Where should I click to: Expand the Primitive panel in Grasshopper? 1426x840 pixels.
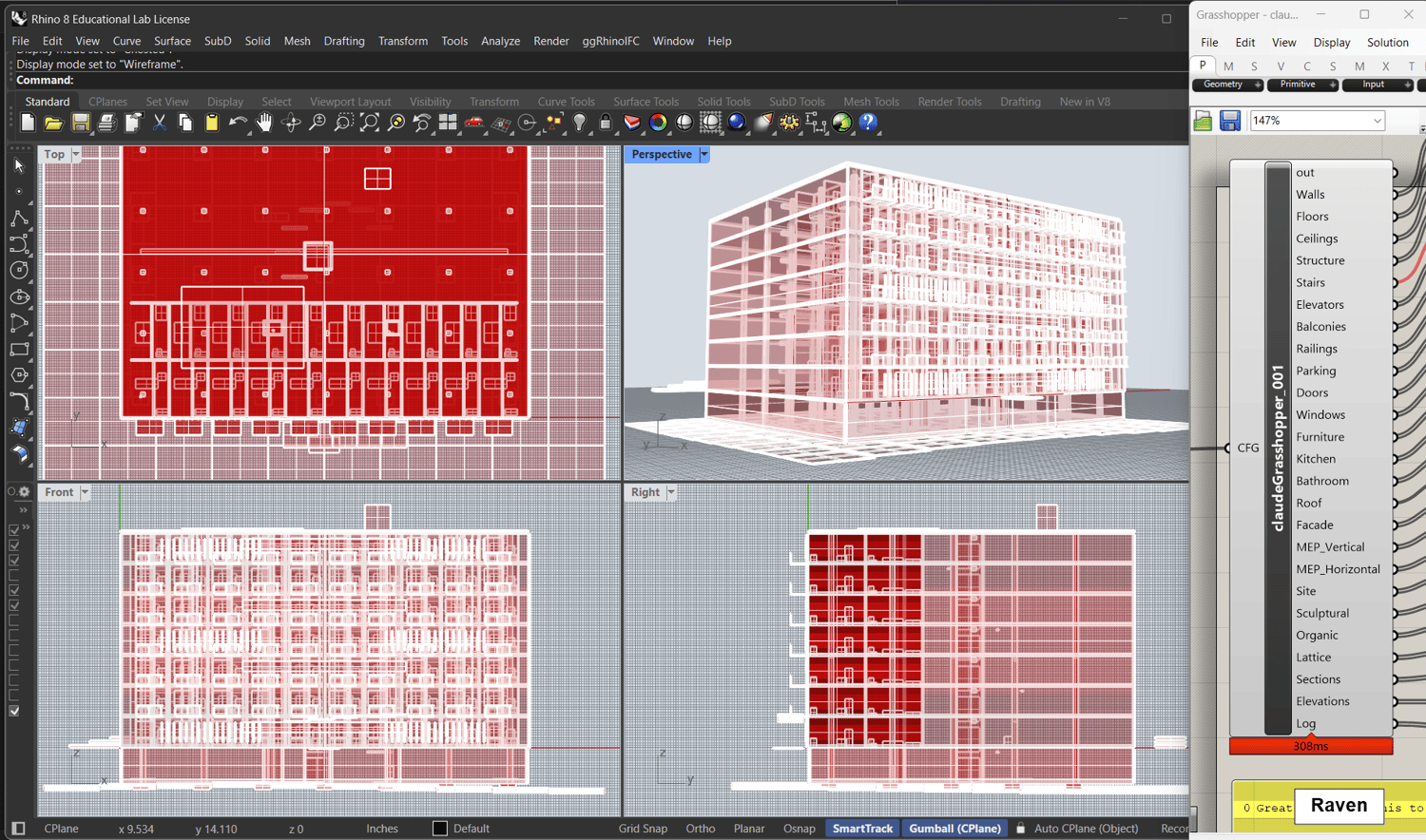[1333, 85]
